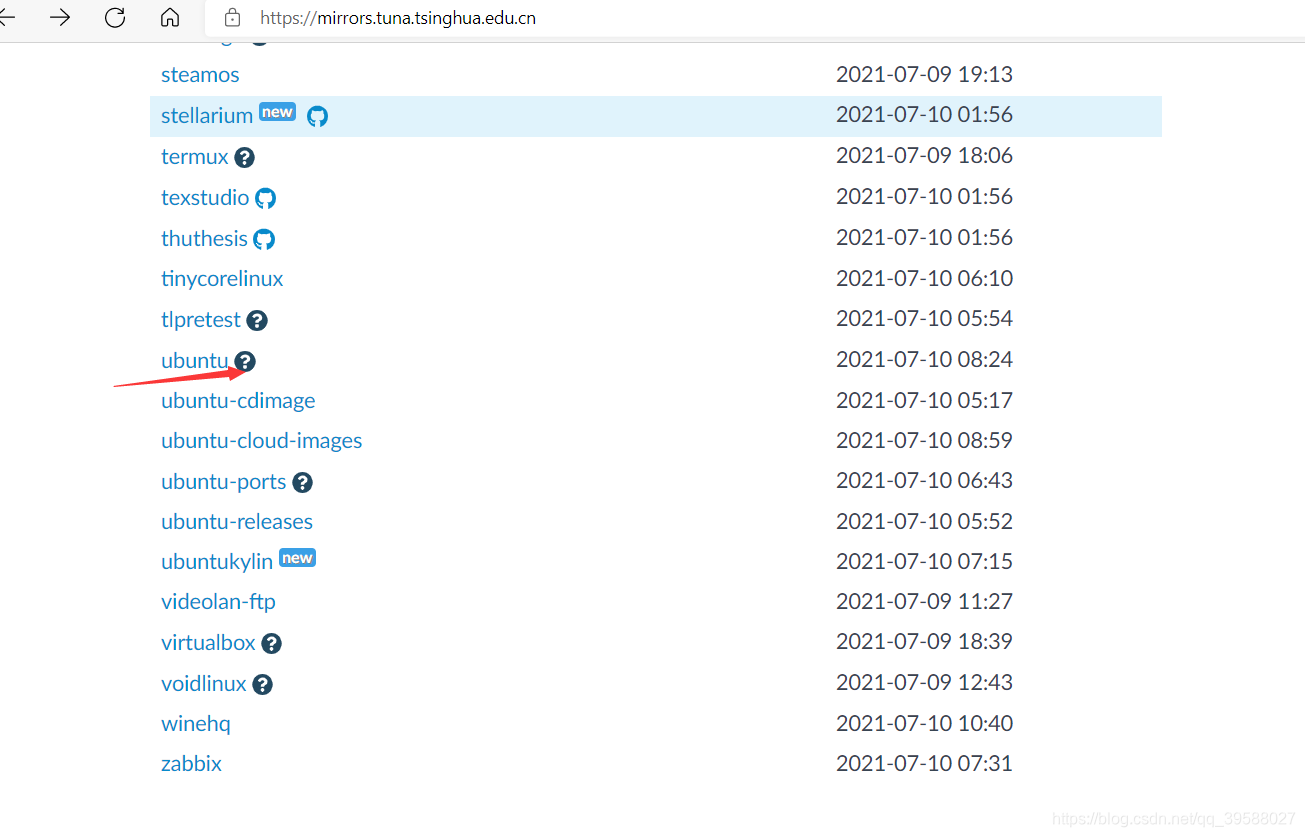This screenshot has height=837, width=1305.
Task: Select ubuntu sync time 2021-07-10 08:24
Action: (924, 359)
